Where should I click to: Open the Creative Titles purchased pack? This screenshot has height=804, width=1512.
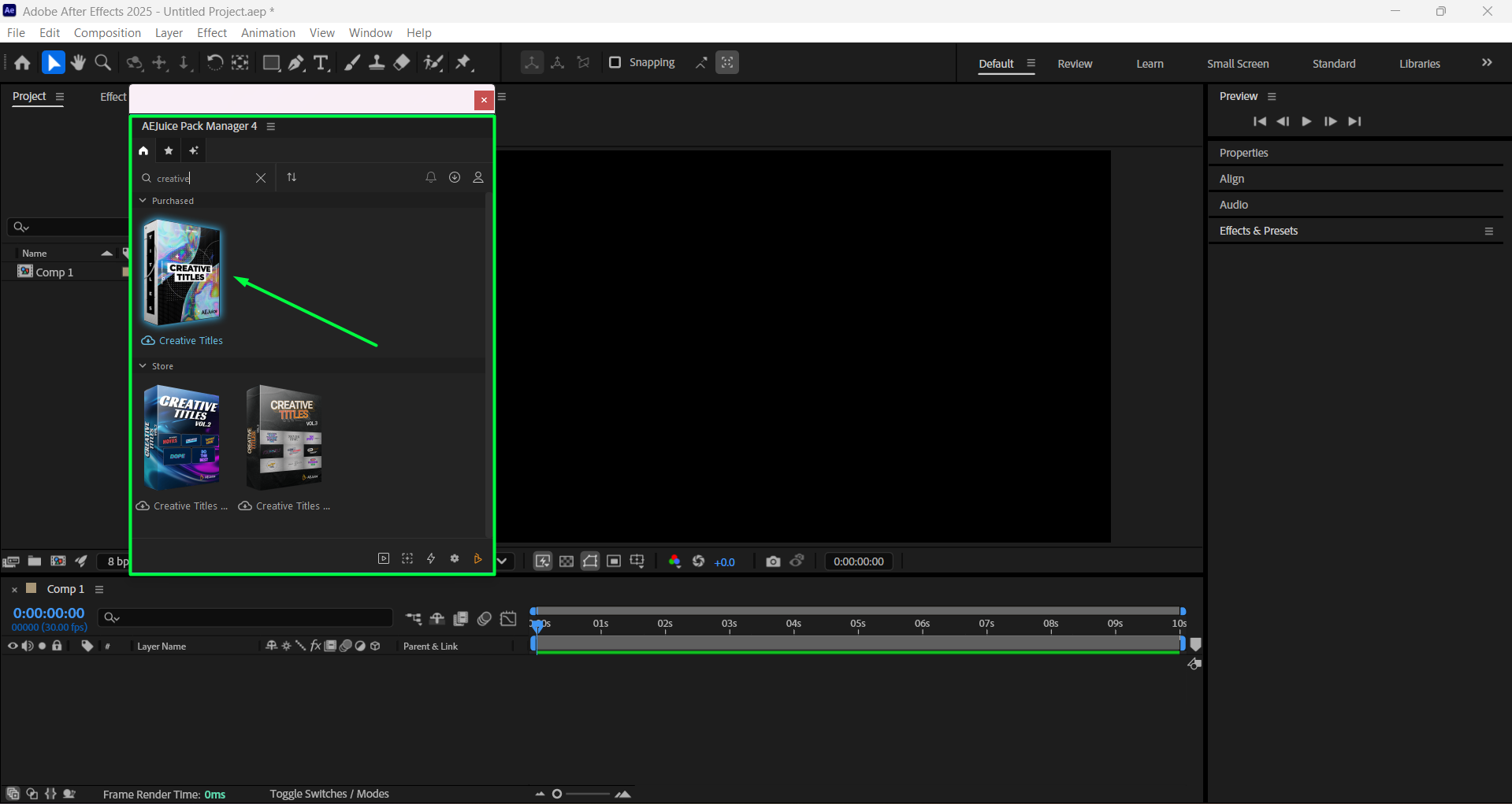point(183,273)
